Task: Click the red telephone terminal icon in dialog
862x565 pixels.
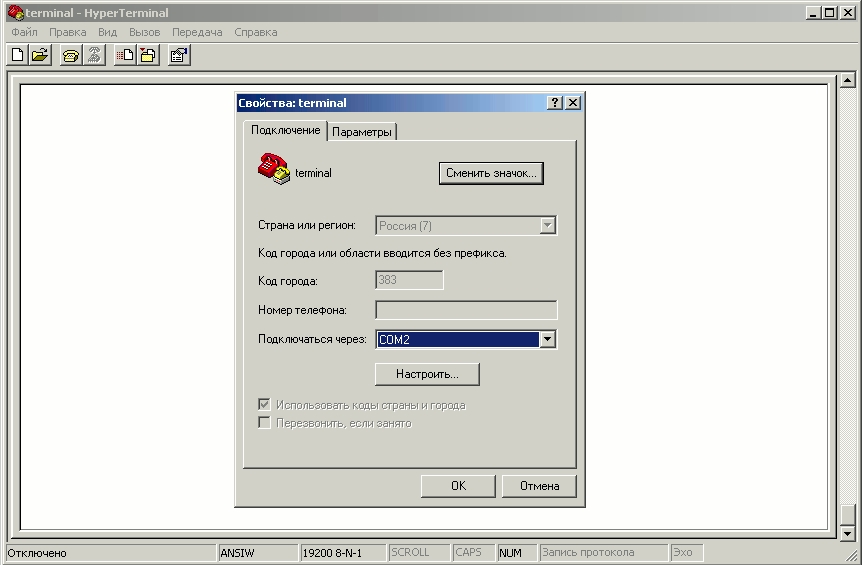Action: pyautogui.click(x=273, y=169)
